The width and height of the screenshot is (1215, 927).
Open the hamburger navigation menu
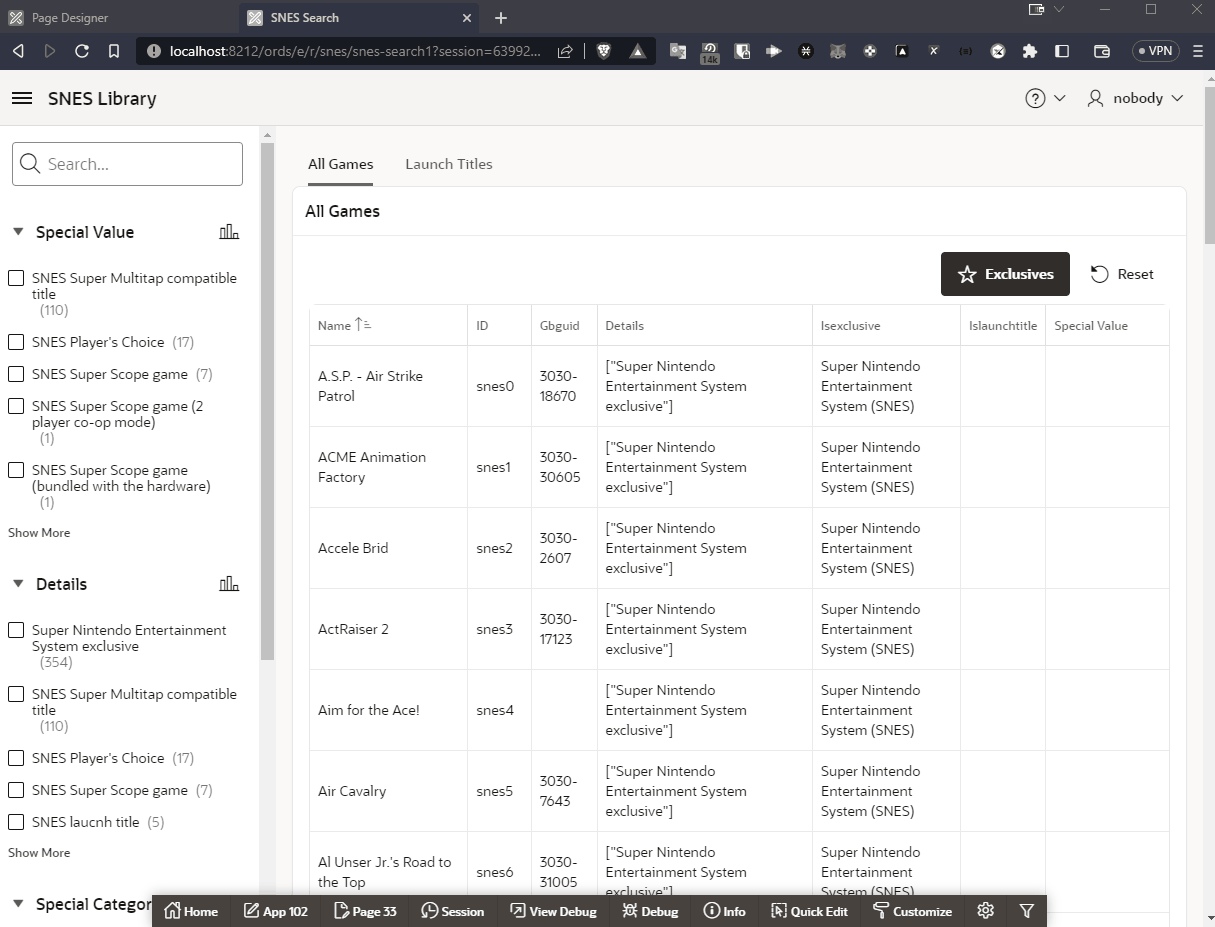click(x=21, y=98)
